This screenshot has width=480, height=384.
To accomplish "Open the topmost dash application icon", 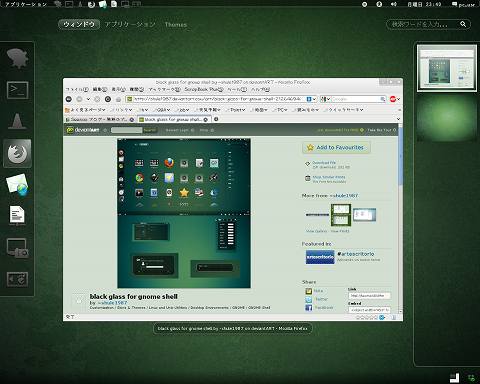I will pos(17,58).
